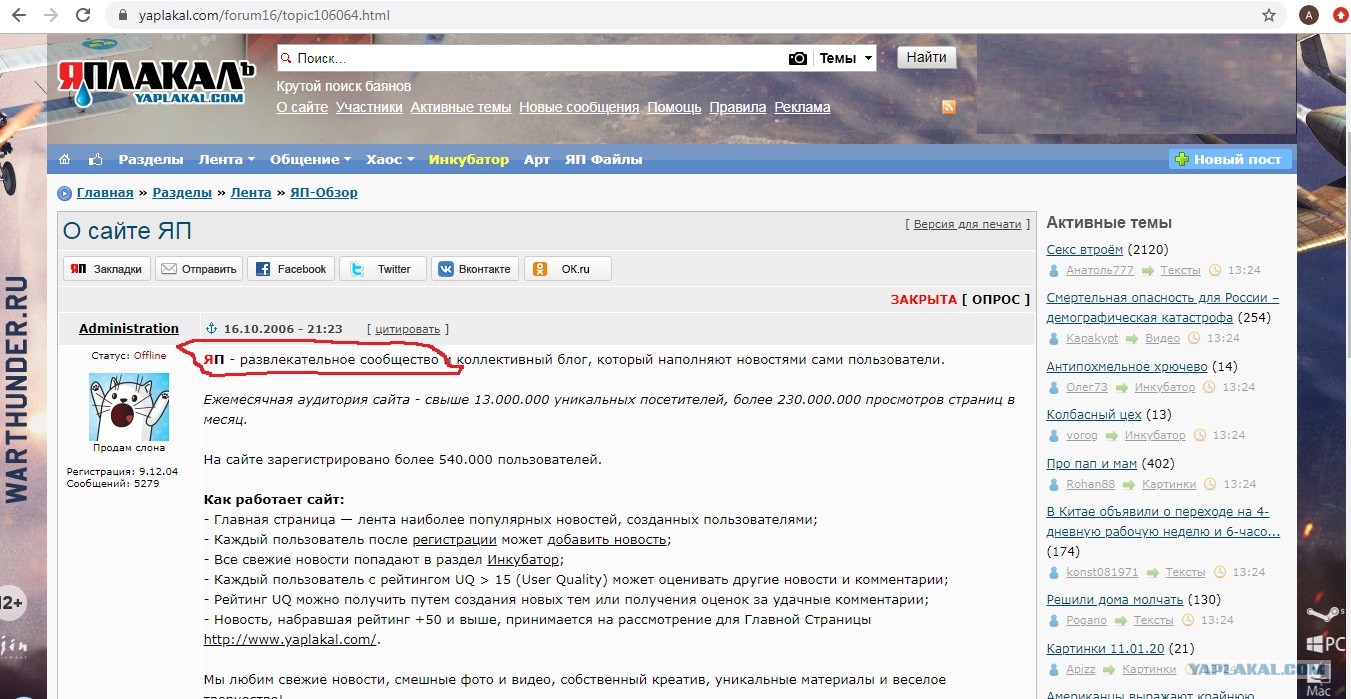
Task: Click the YaPlakal site logo
Action: [x=155, y=84]
